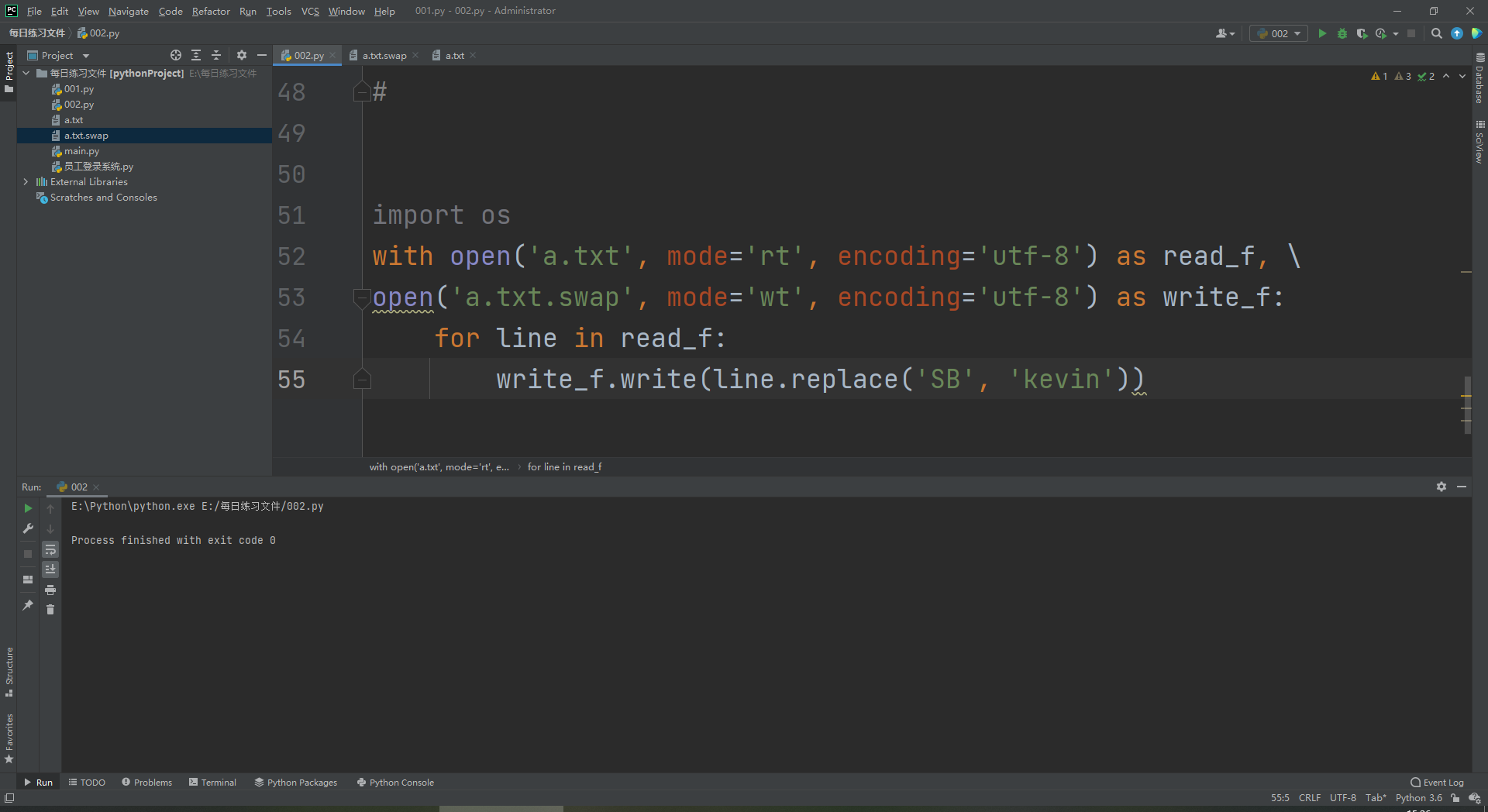
Task: Move up the stack trace in Run panel
Action: pyautogui.click(x=50, y=508)
